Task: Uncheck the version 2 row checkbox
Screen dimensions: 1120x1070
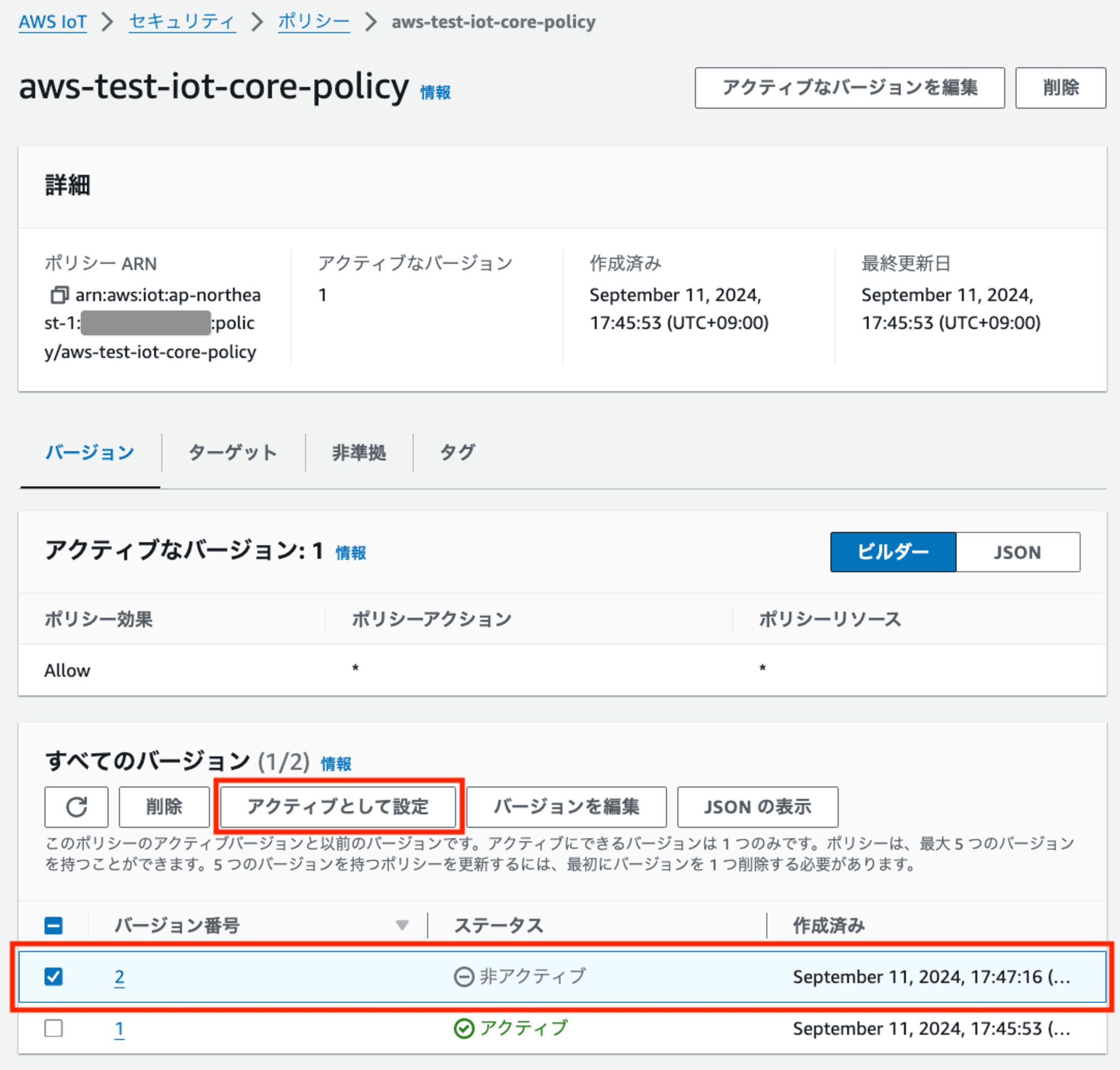Action: pos(54,976)
